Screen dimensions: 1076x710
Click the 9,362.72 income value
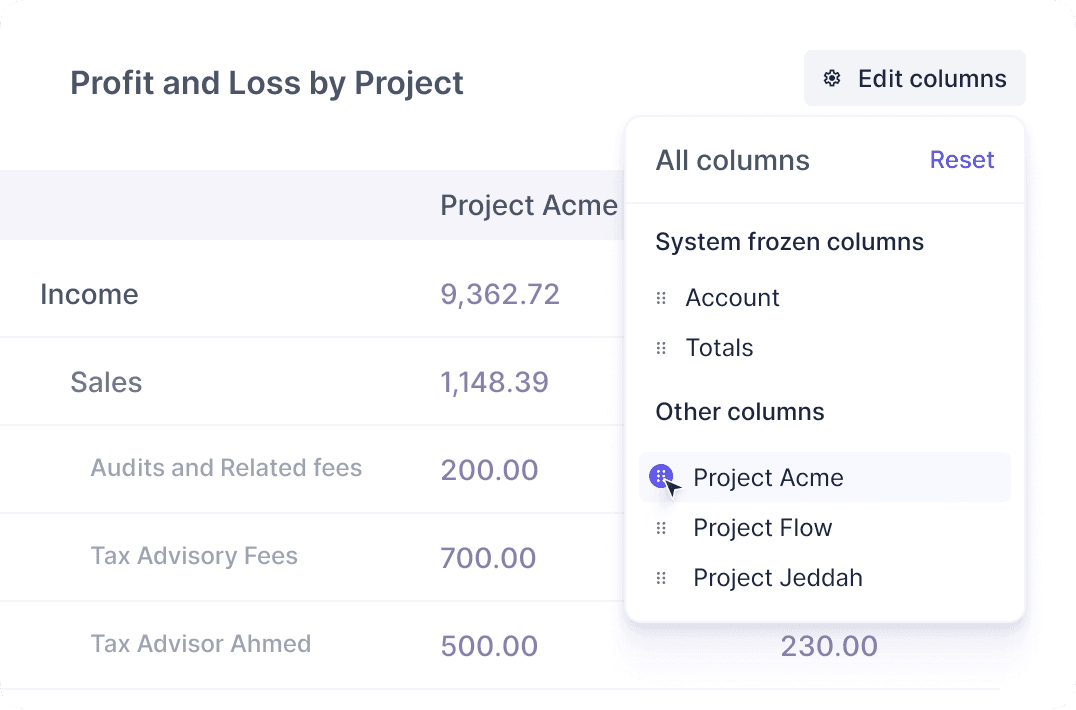point(500,294)
